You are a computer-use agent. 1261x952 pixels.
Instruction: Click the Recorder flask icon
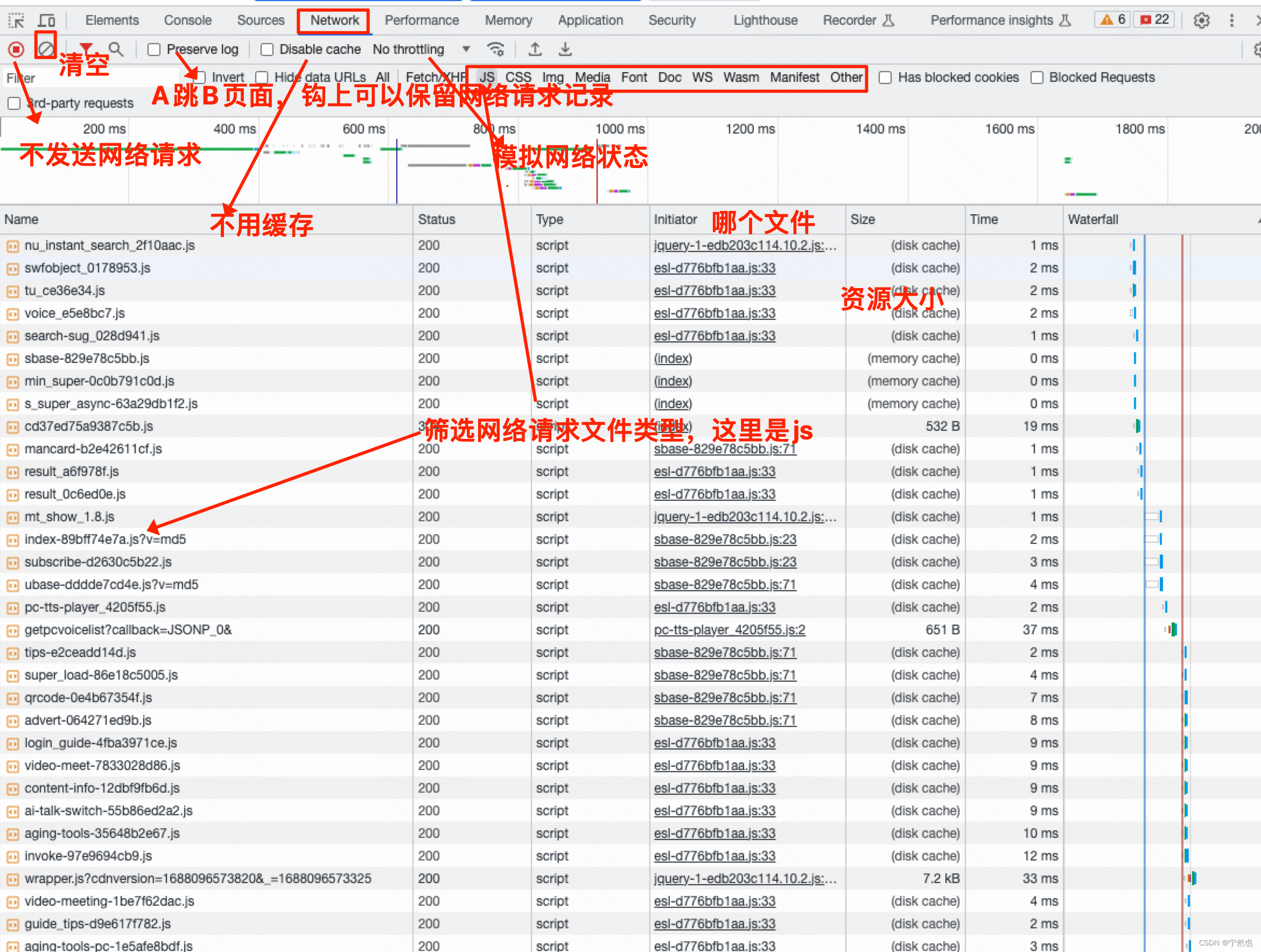click(888, 20)
